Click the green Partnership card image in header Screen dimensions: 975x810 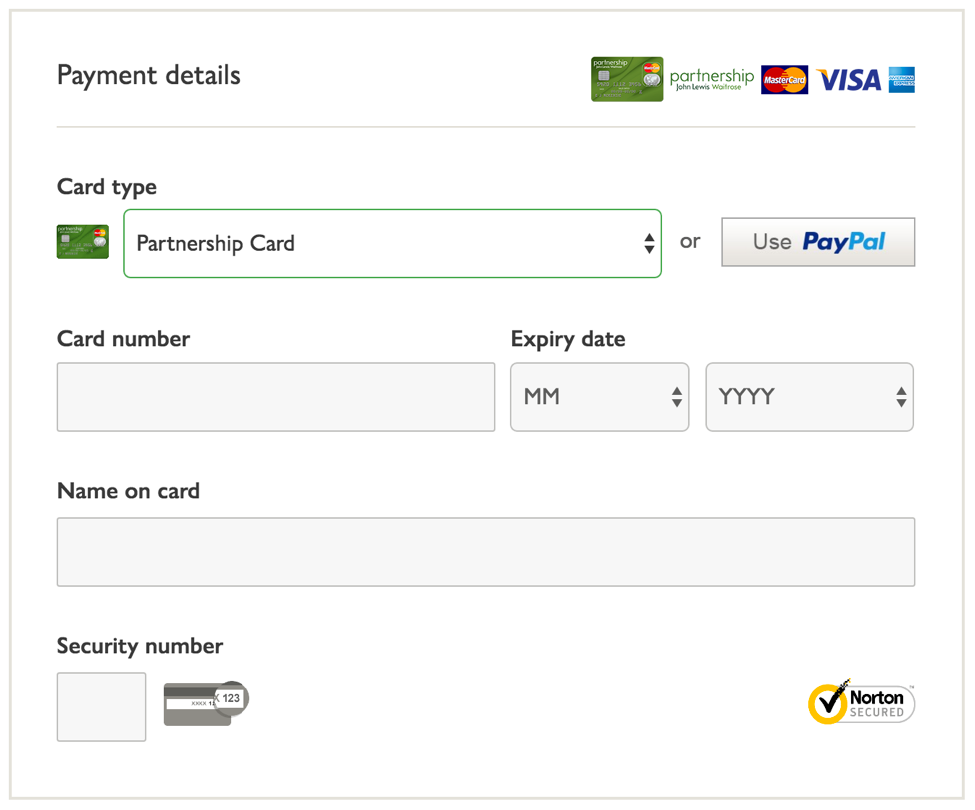coord(627,79)
